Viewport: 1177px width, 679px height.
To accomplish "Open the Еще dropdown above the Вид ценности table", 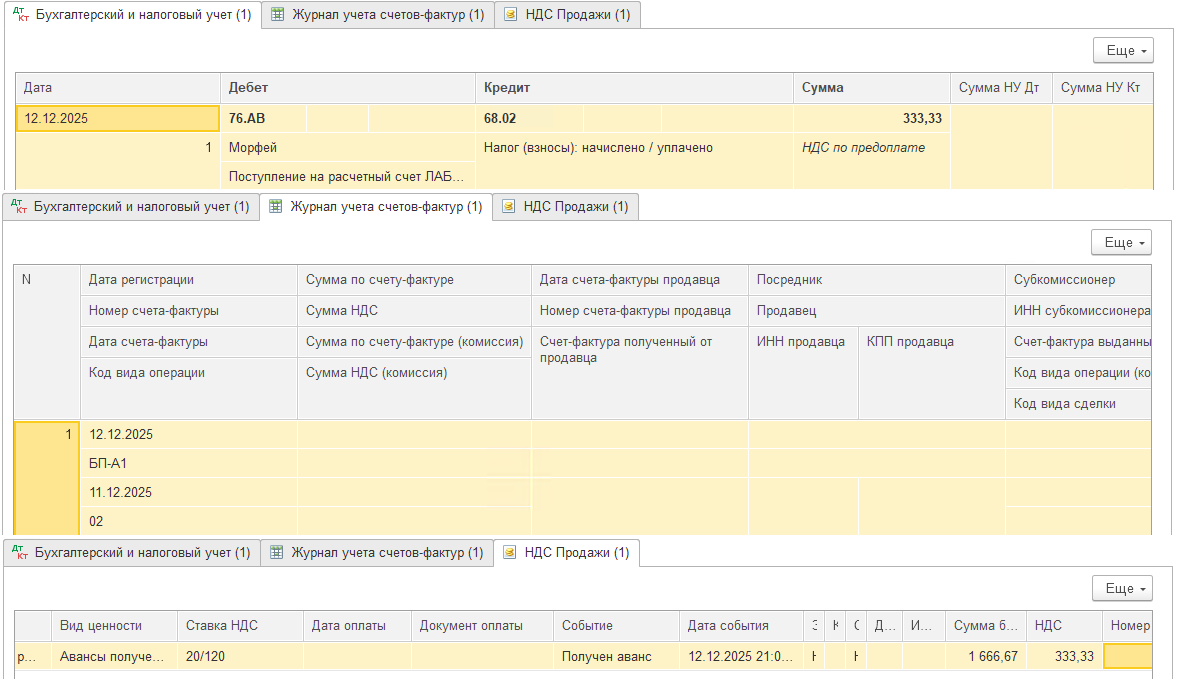I will (x=1122, y=588).
